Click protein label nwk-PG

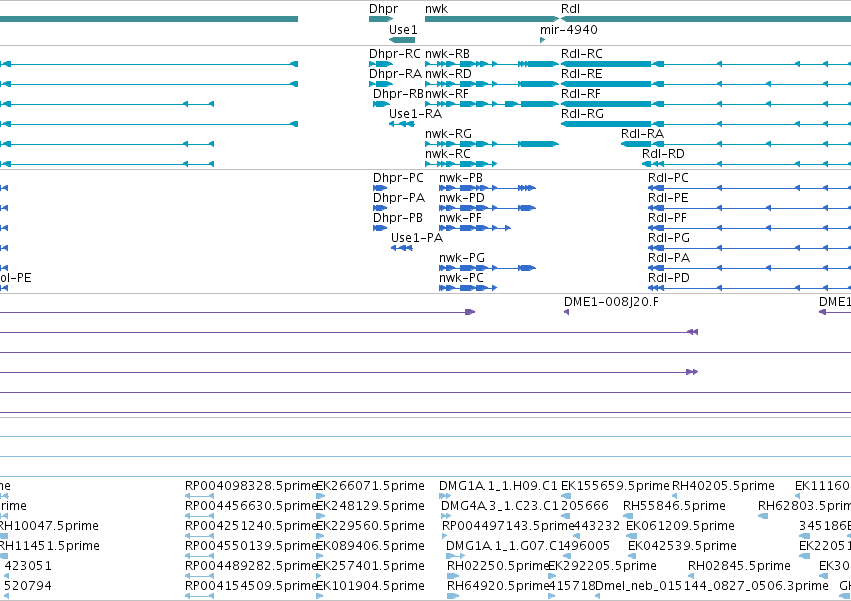pyautogui.click(x=462, y=258)
